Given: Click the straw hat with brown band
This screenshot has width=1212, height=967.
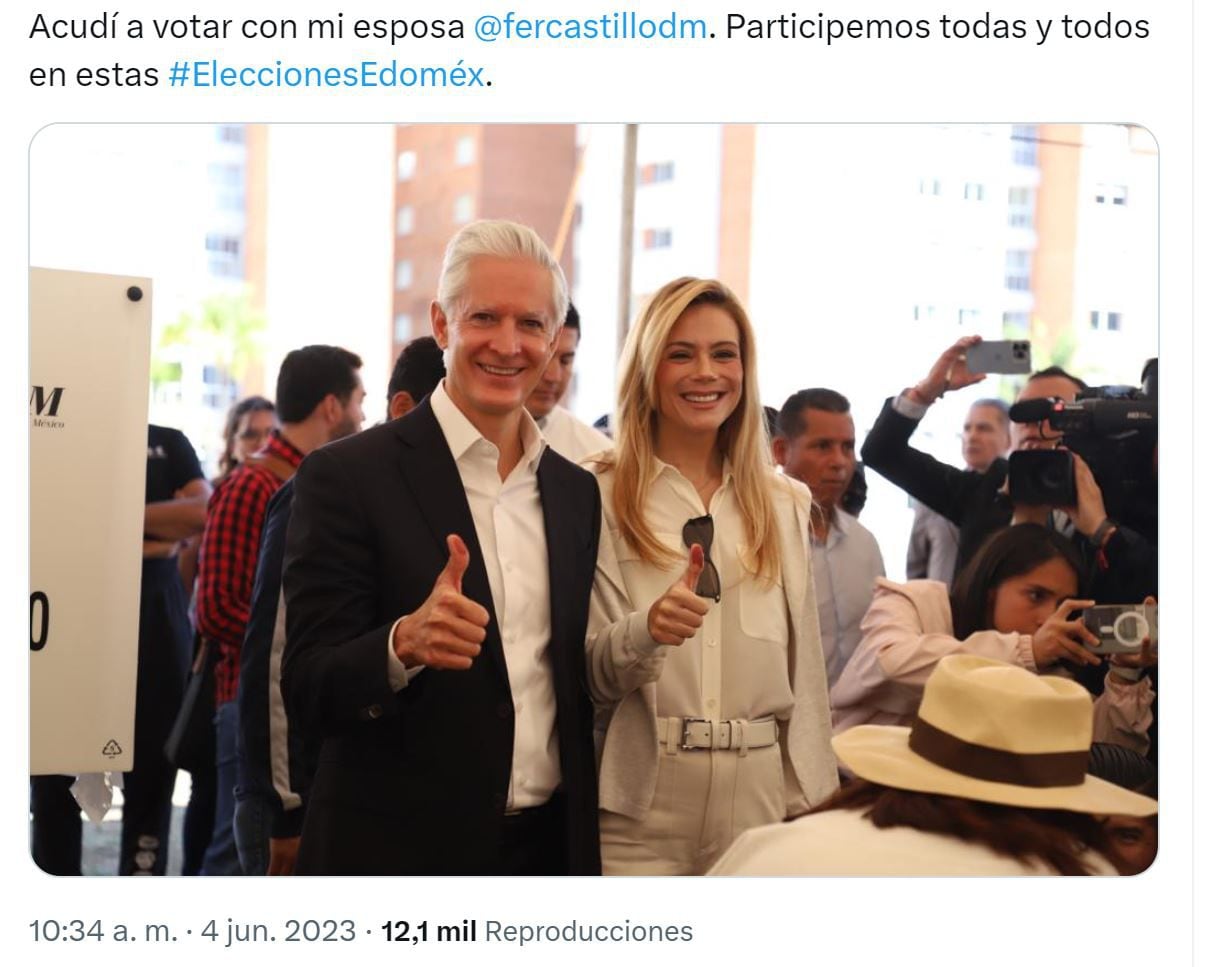Looking at the screenshot, I should 991,735.
